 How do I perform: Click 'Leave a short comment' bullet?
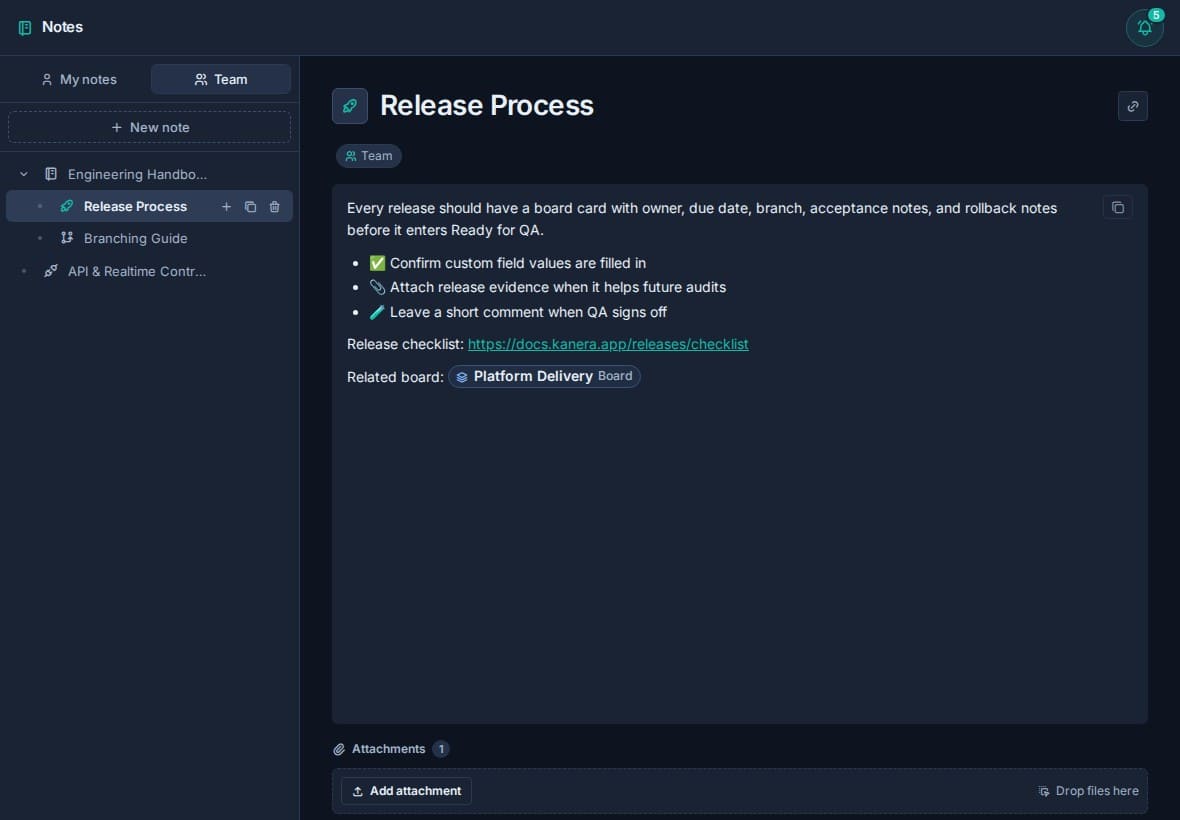[x=518, y=312]
